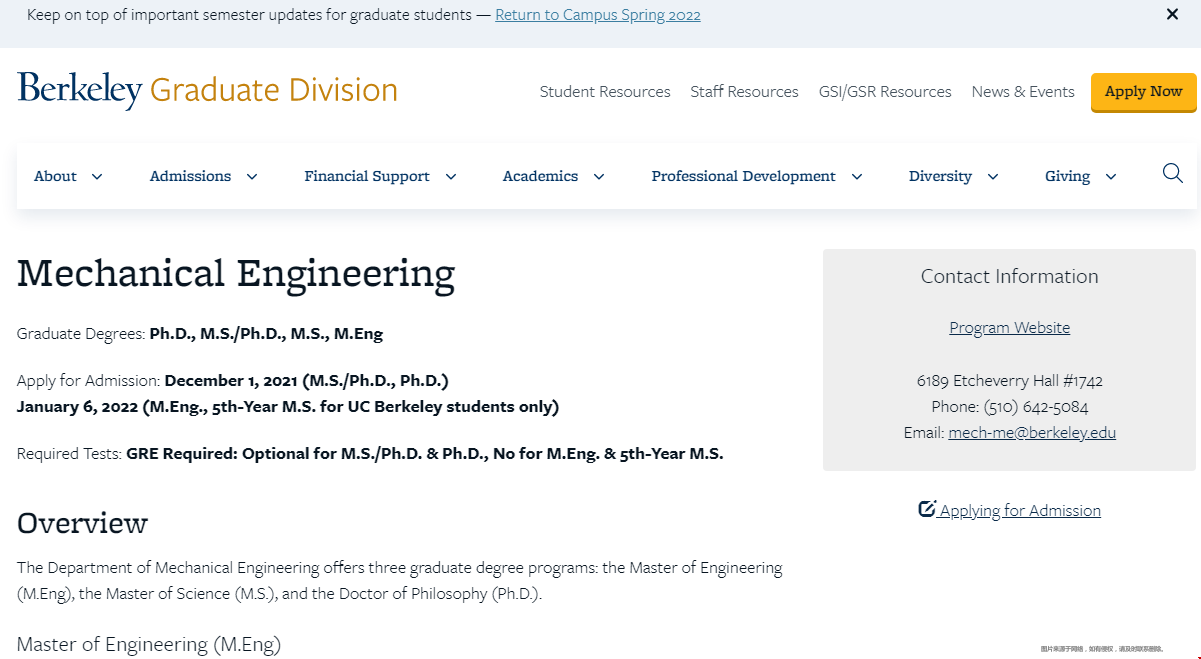Expand the Admissions menu chevron
Image resolution: width=1201 pixels, height=659 pixels.
[252, 177]
